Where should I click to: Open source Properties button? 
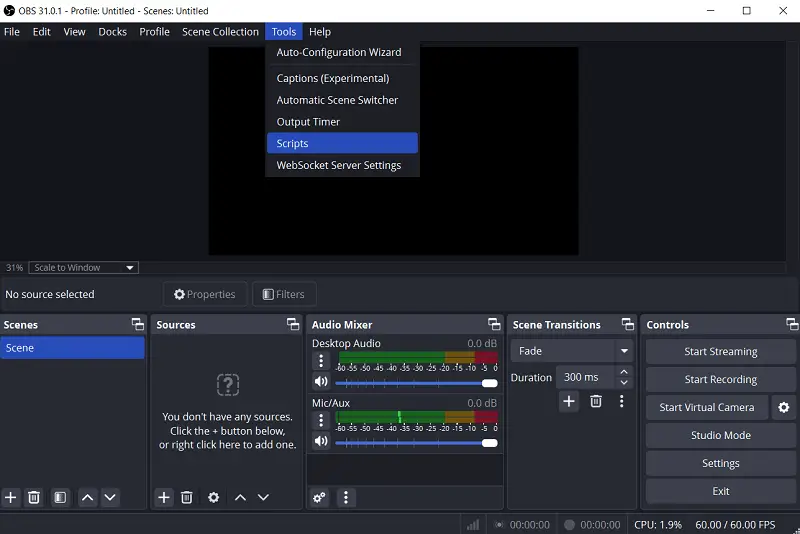[205, 294]
